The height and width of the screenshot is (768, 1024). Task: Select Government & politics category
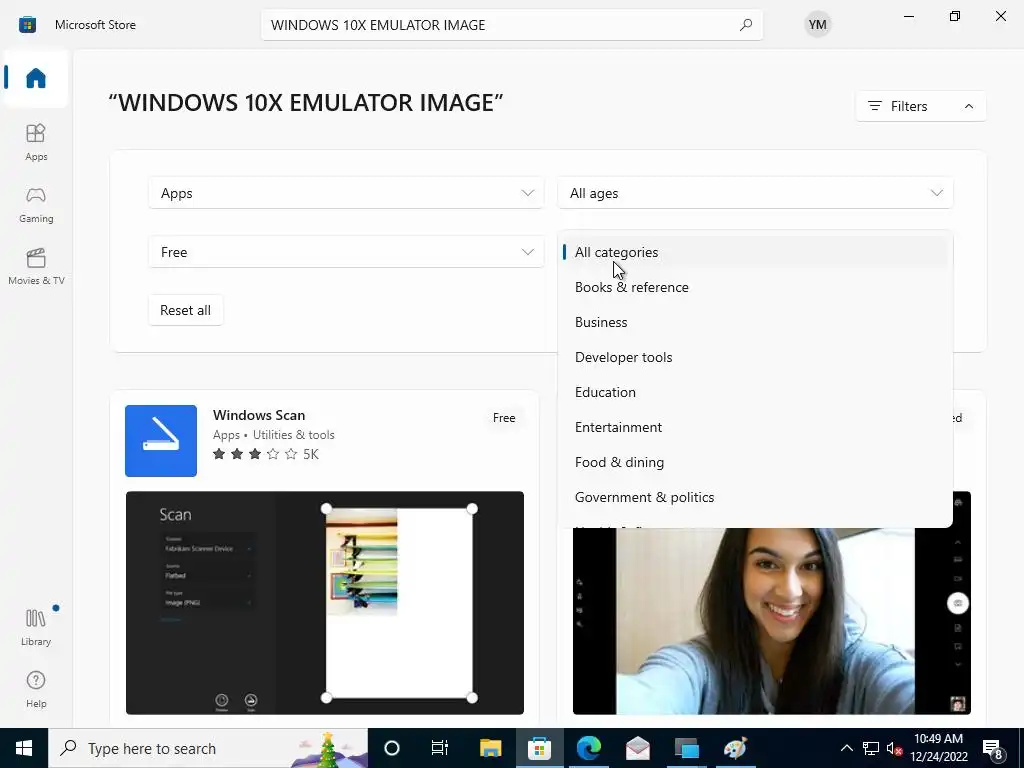[755, 497]
